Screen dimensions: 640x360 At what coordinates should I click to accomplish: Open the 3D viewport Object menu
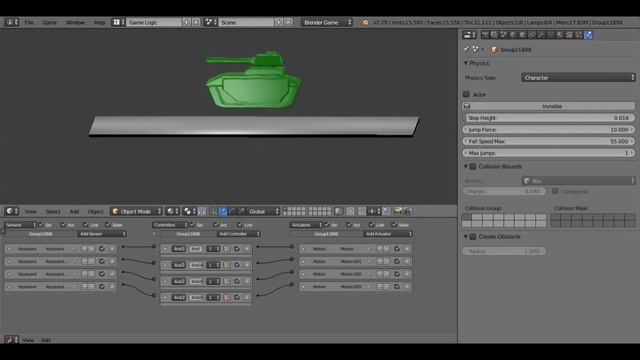(x=96, y=211)
